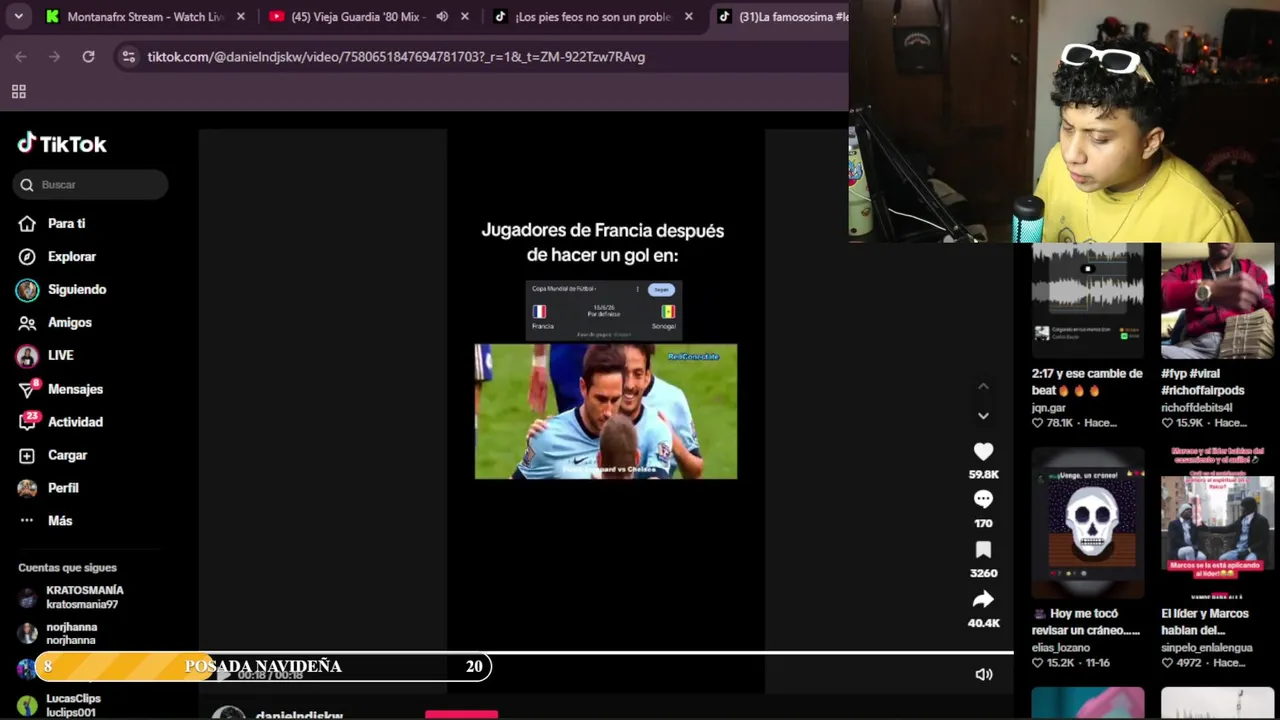
Task: Open richoffdebits4l creator profile link
Action: pyautogui.click(x=1197, y=408)
